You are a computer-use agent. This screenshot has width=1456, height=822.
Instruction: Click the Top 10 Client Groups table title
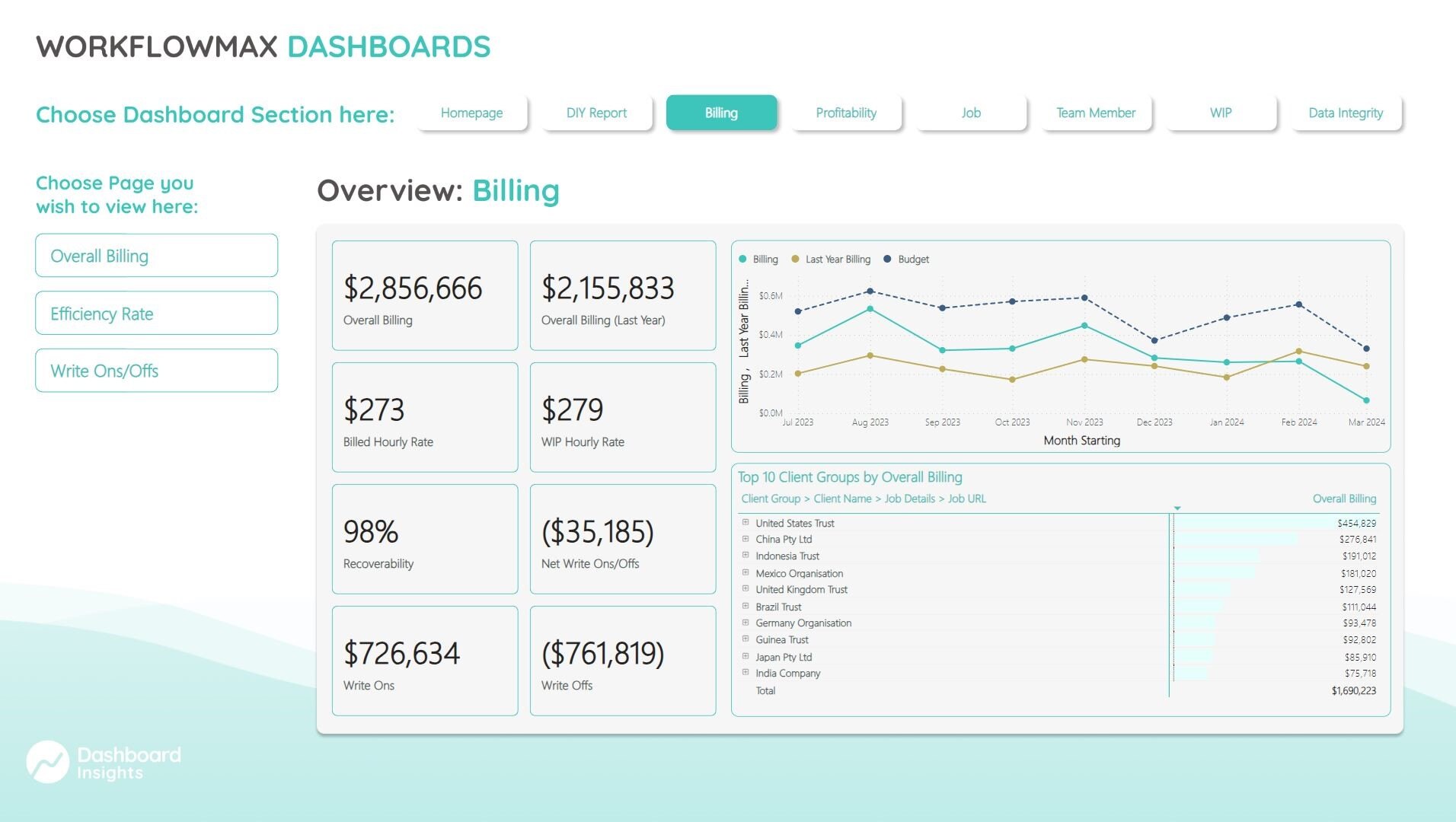click(x=850, y=477)
